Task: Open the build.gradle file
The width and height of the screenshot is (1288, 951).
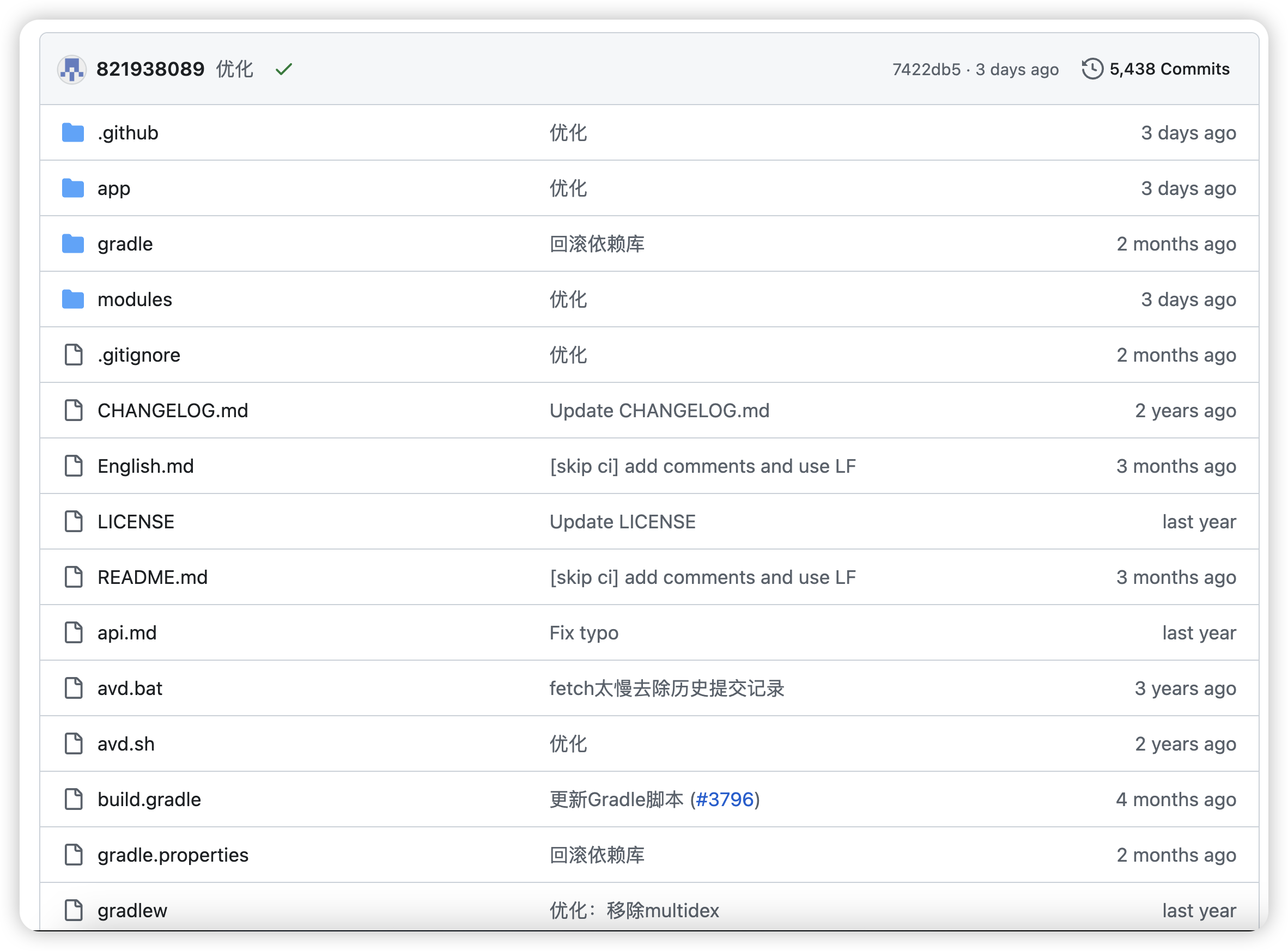Action: pos(149,800)
